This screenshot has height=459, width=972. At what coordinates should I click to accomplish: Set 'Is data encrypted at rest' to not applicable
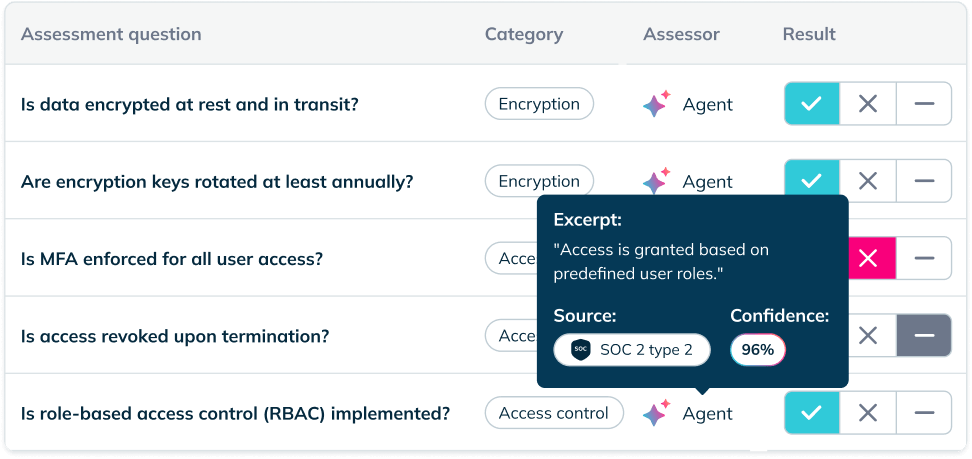click(924, 104)
